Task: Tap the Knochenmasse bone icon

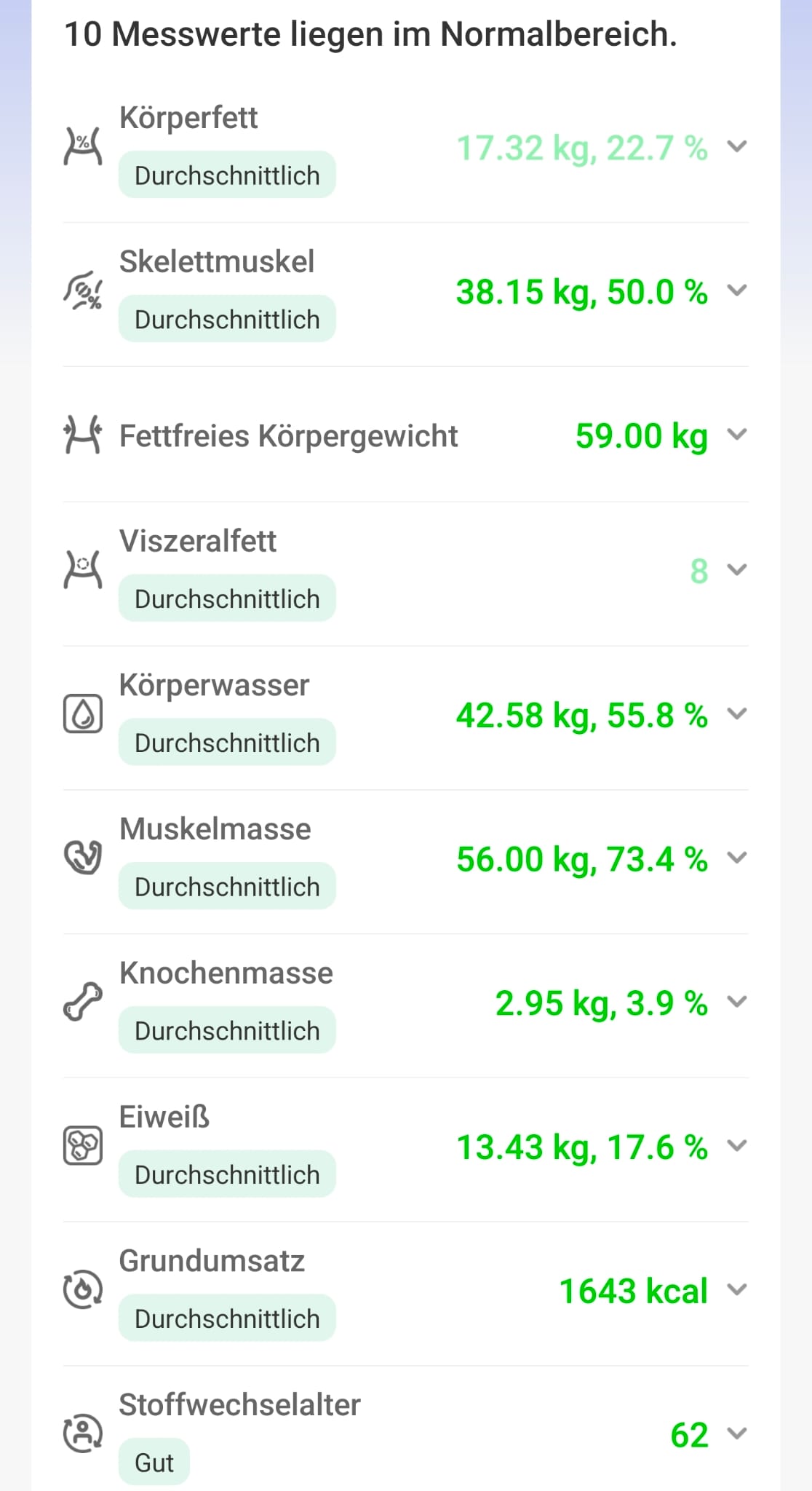Action: pyautogui.click(x=83, y=1001)
